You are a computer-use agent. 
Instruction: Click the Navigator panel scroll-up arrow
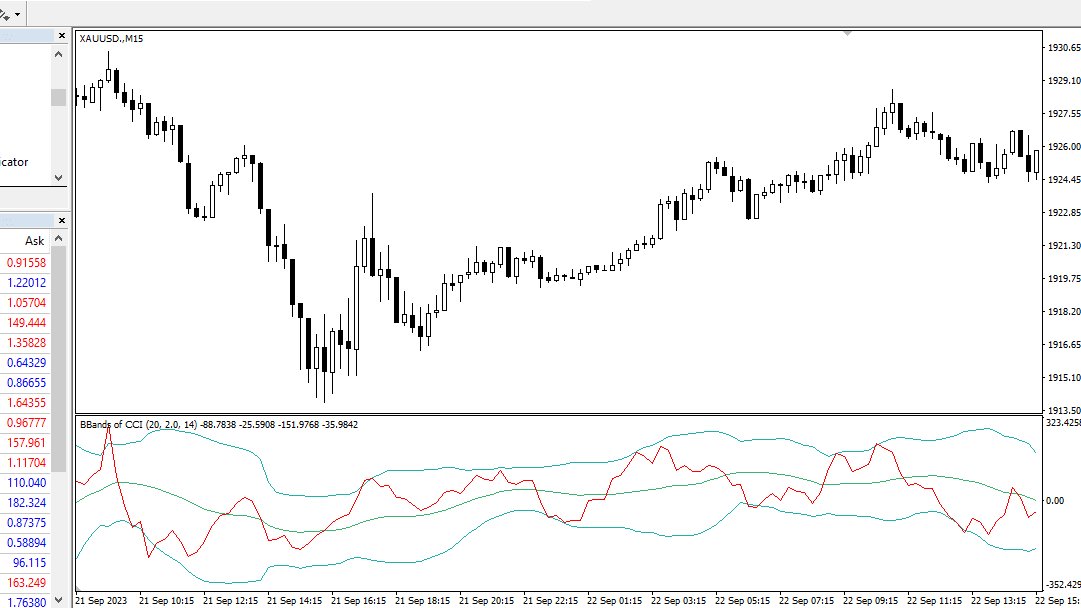(x=59, y=54)
